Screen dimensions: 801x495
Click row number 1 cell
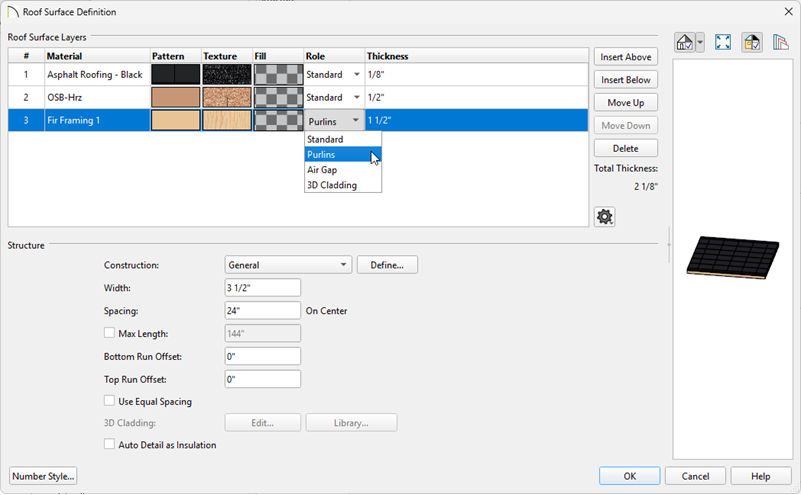[26, 75]
